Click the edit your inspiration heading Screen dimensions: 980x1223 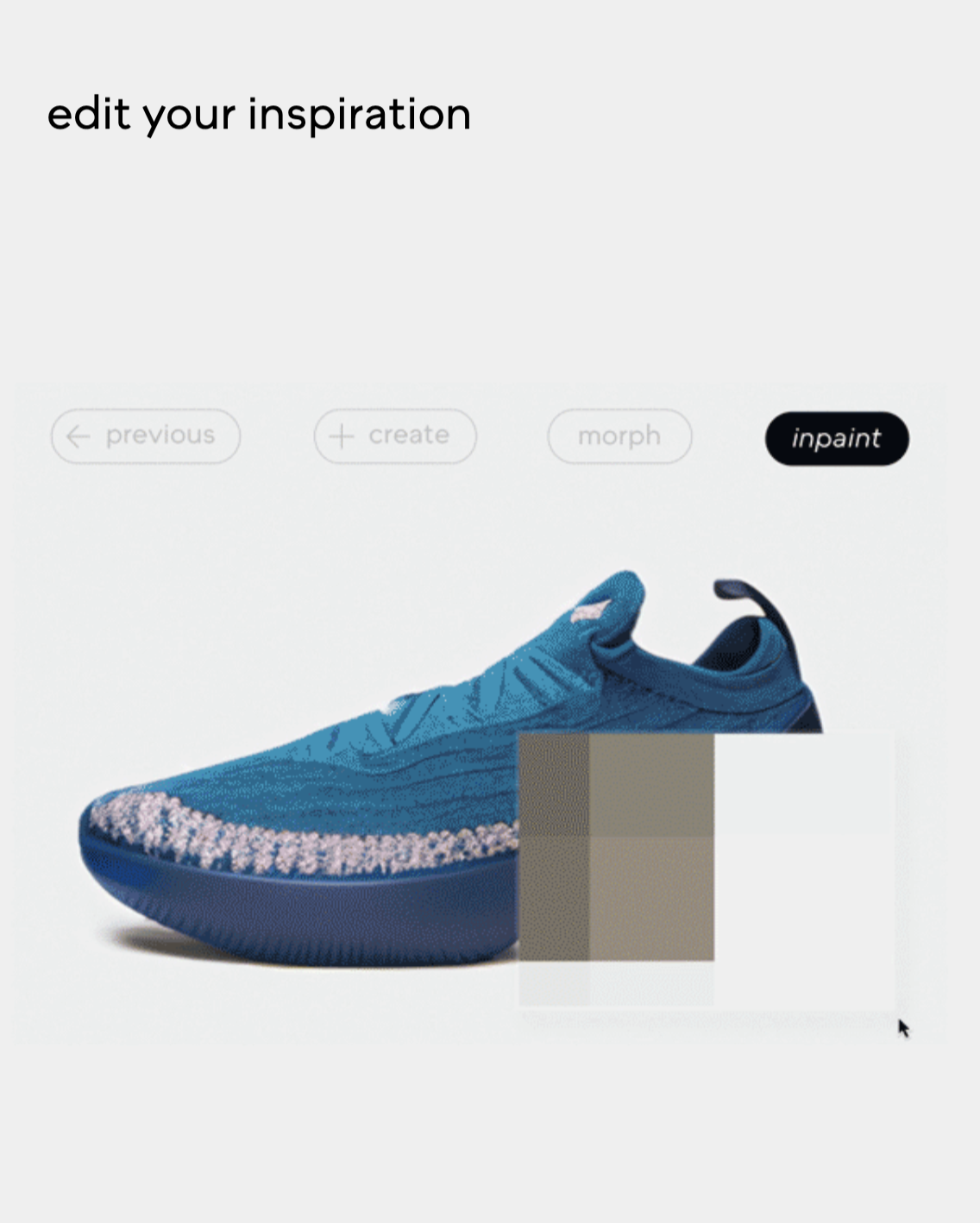click(259, 116)
